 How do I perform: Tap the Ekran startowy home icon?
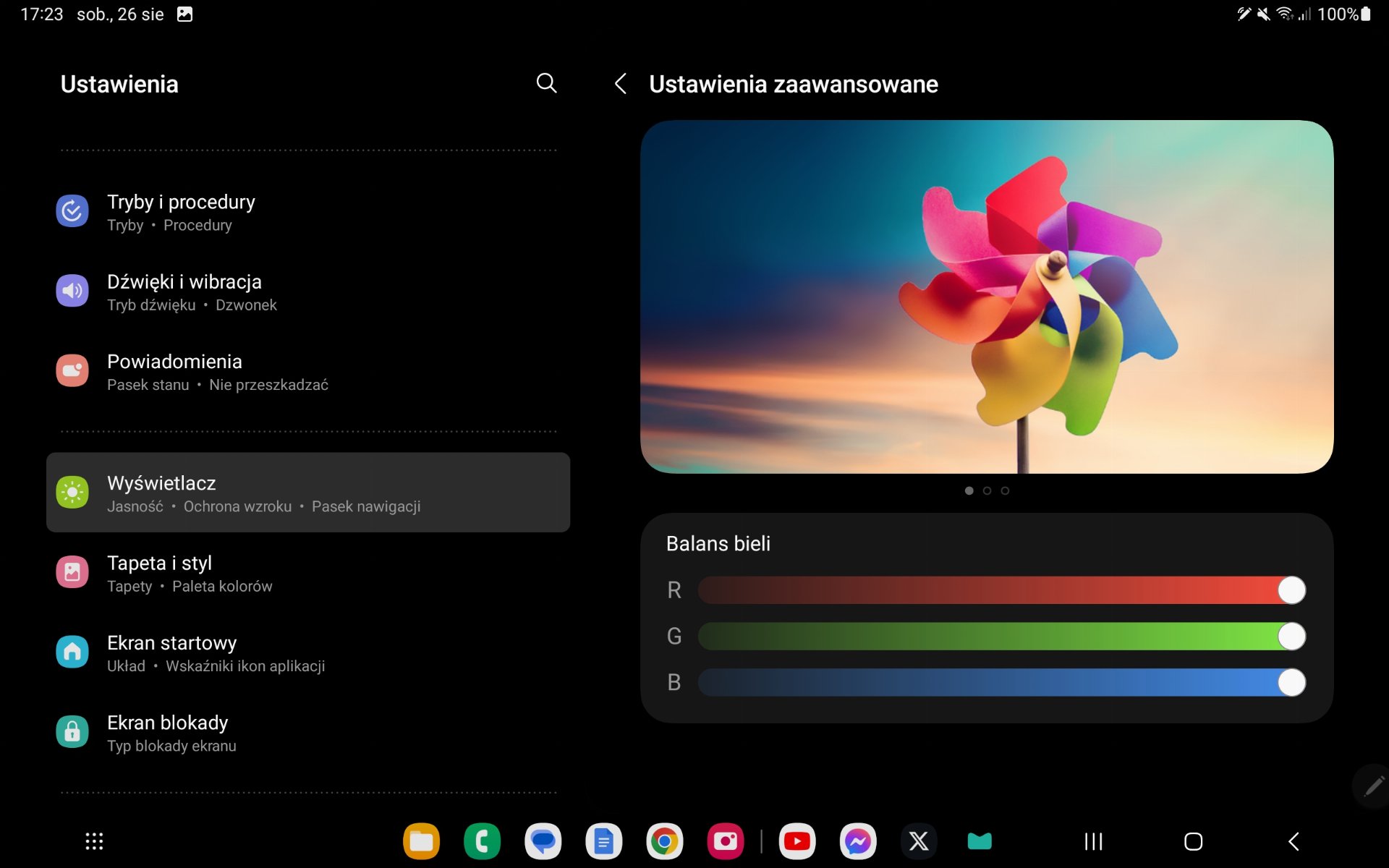tap(72, 652)
